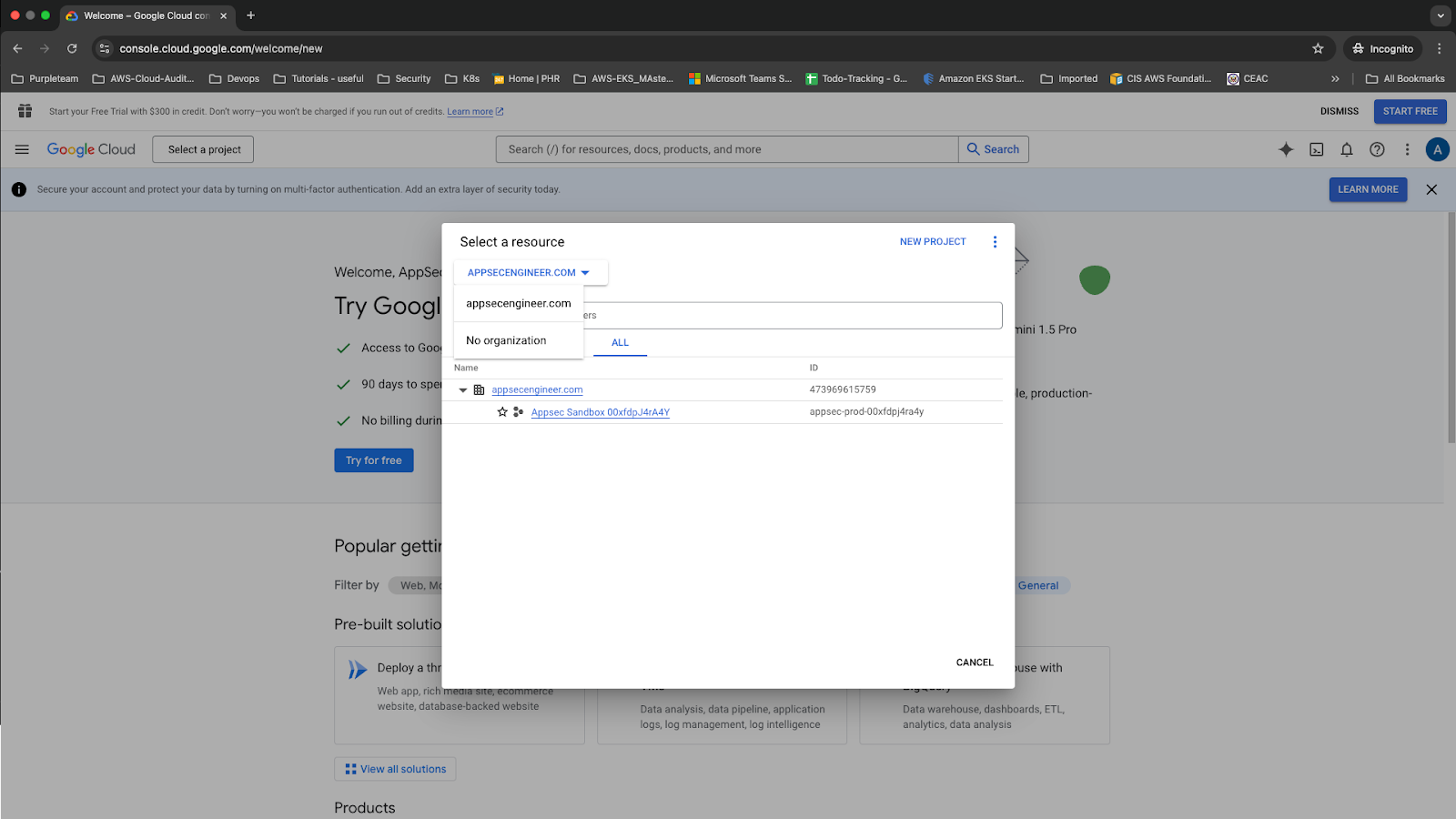The height and width of the screenshot is (819, 1456).
Task: Click the Name column header
Action: point(466,368)
